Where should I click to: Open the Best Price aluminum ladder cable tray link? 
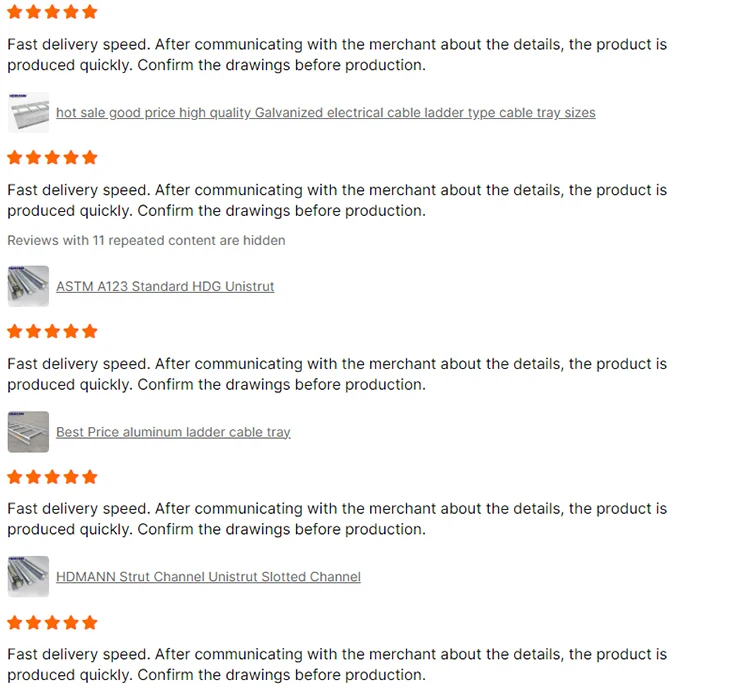click(173, 432)
